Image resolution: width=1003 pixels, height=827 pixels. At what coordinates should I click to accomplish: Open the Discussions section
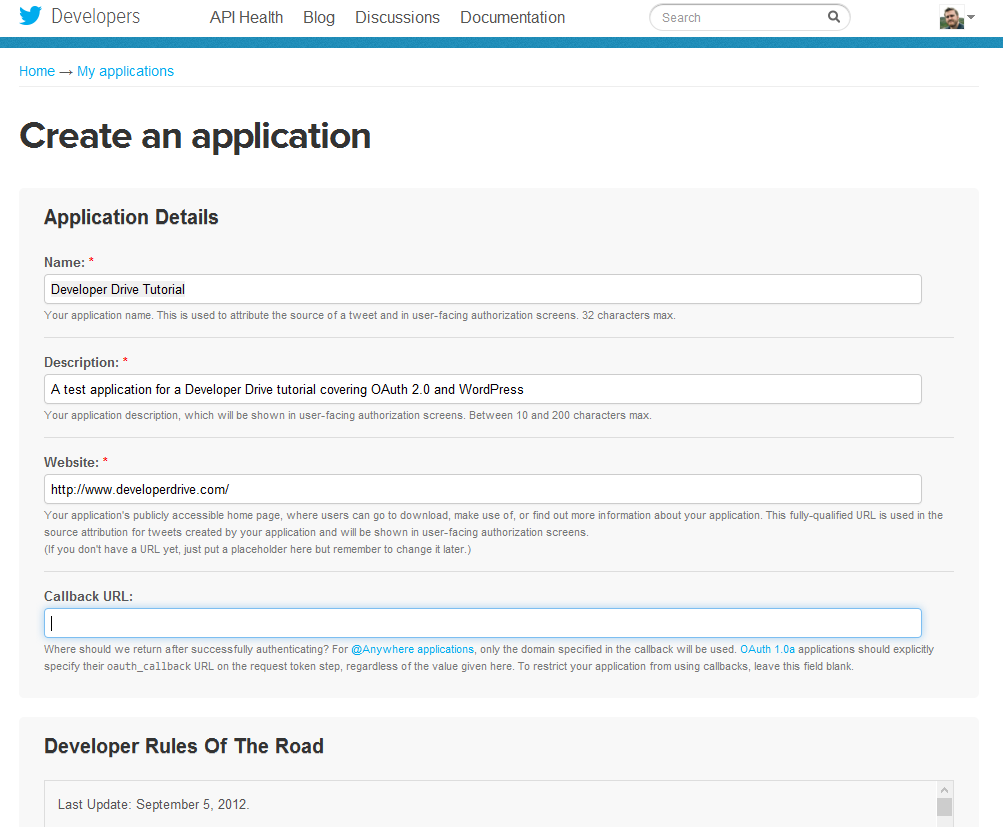tap(397, 17)
